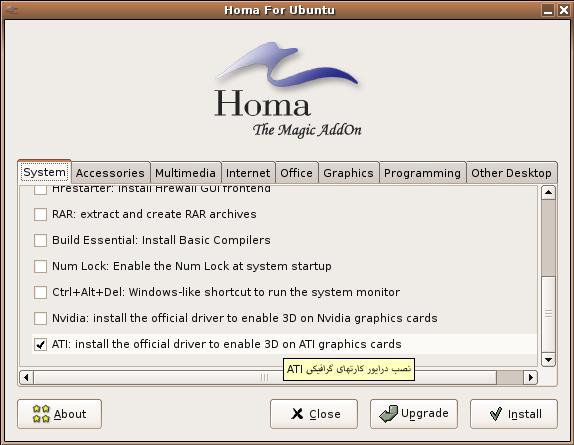This screenshot has height=445, width=574.
Task: Select 'Nvidia: install the official driver' text
Action: click(245, 318)
